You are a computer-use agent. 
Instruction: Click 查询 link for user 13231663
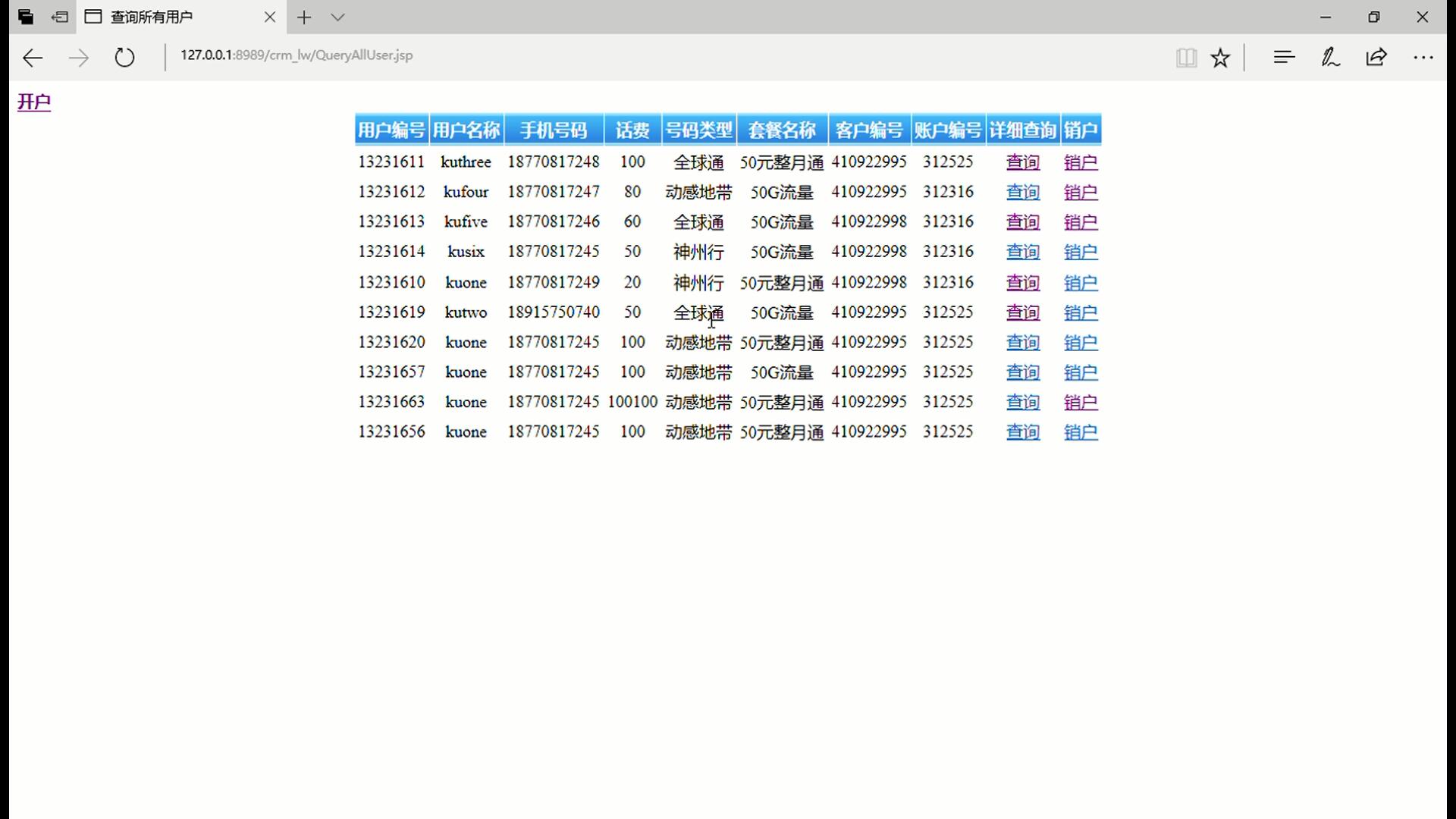[x=1023, y=402]
